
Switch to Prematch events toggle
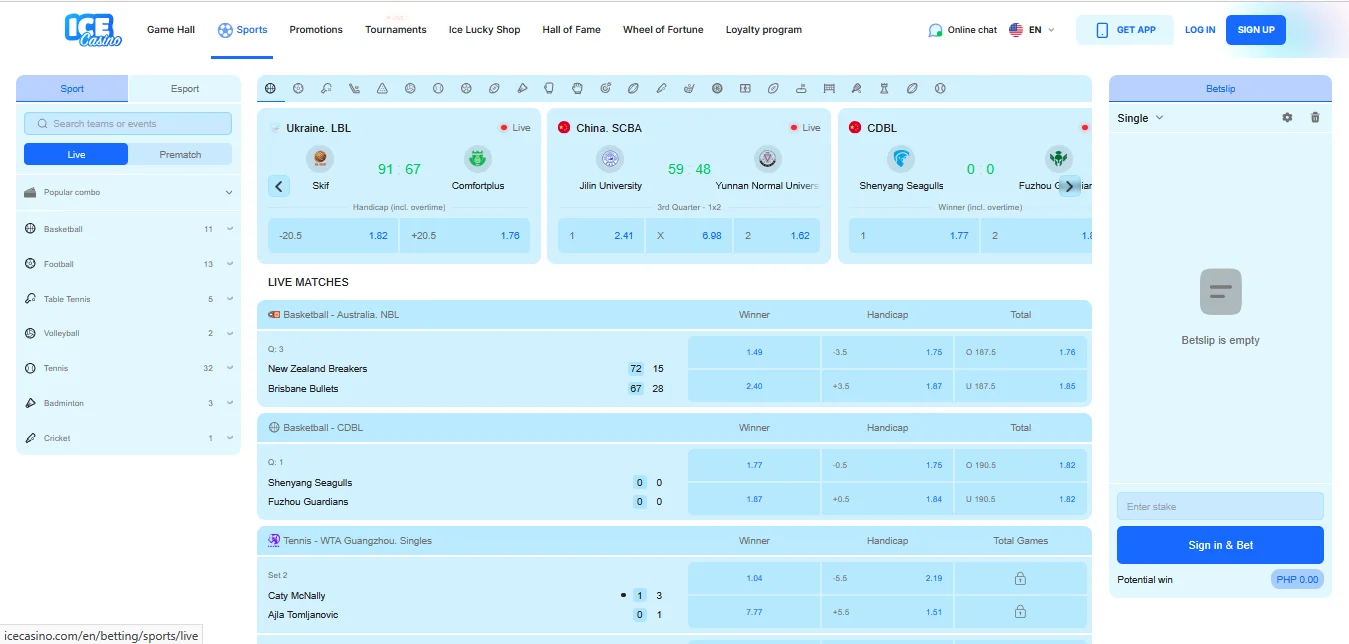coord(180,155)
